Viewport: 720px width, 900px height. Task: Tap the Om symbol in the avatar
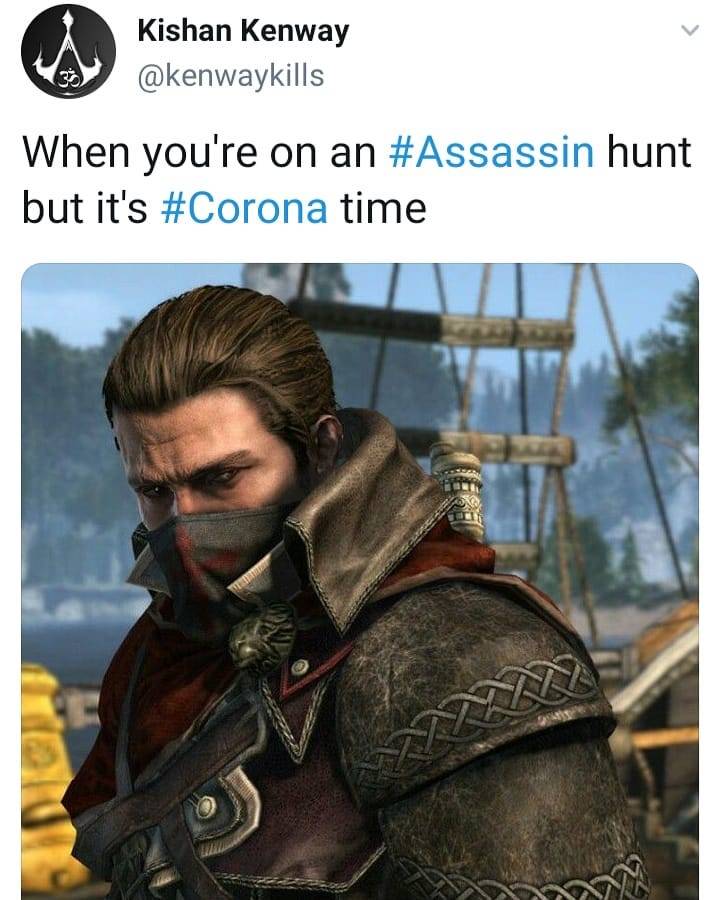(x=68, y=76)
